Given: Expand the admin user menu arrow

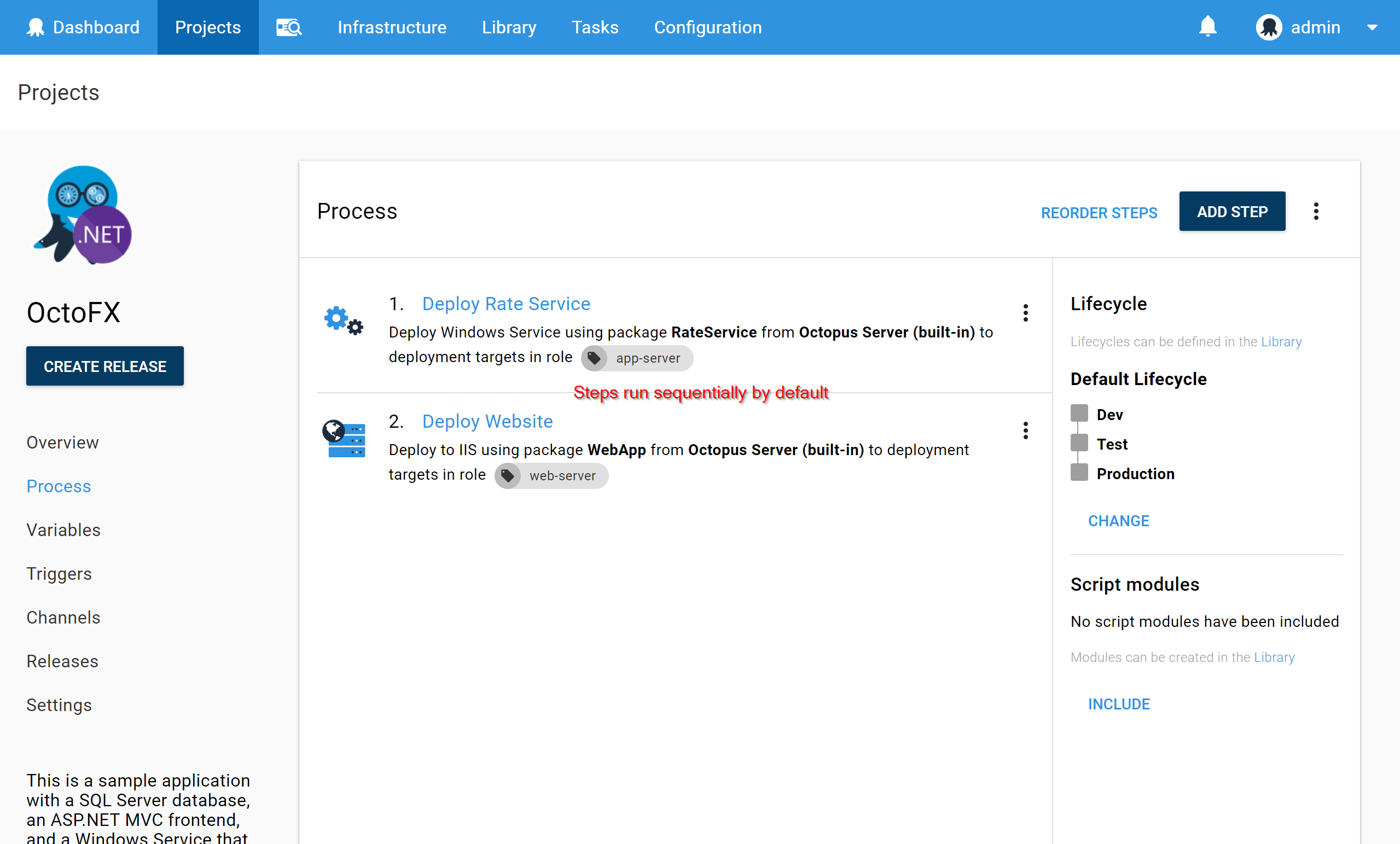Looking at the screenshot, I should click(1372, 27).
